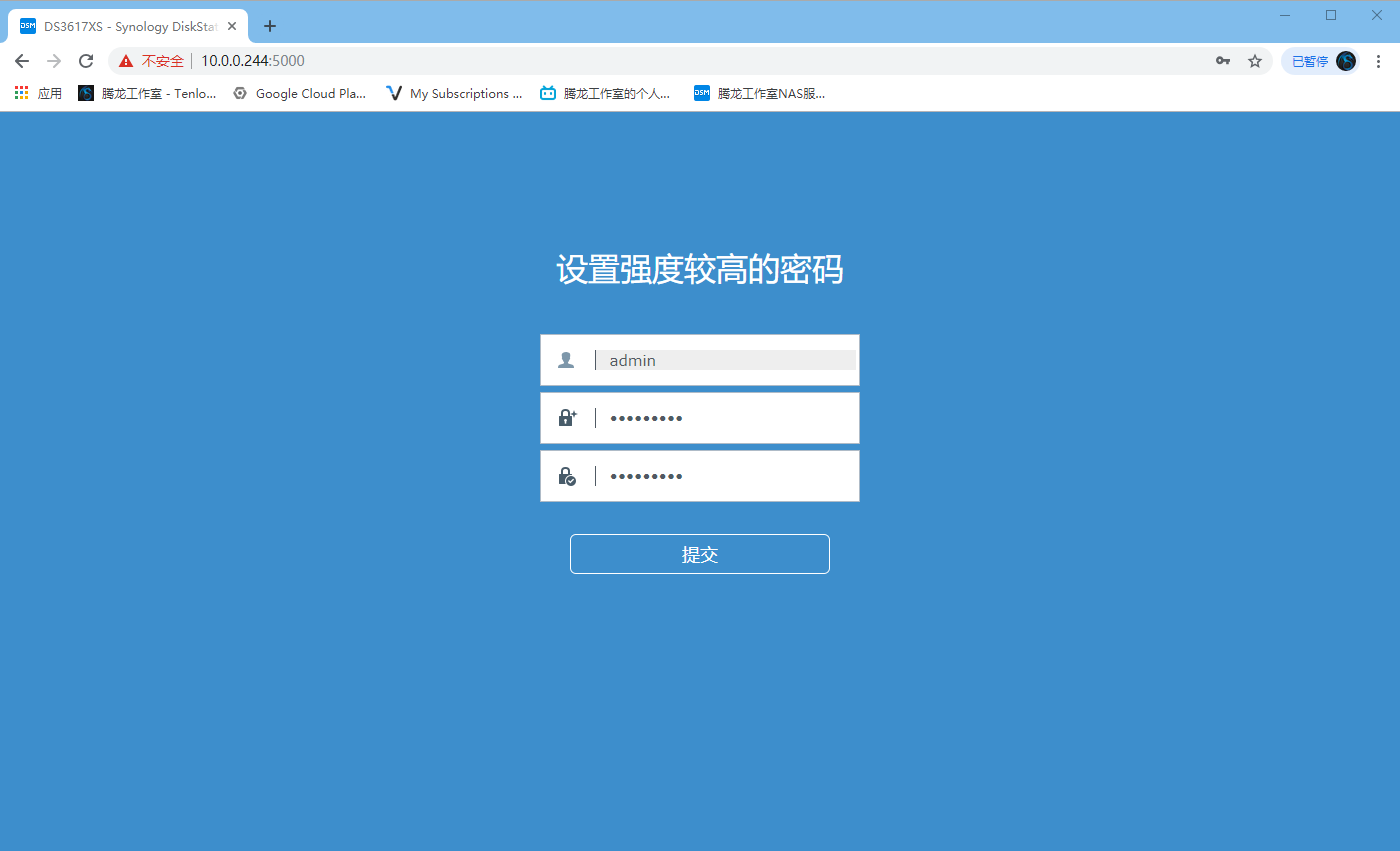This screenshot has width=1400, height=851.
Task: Go back with the browser back arrow
Action: (22, 61)
